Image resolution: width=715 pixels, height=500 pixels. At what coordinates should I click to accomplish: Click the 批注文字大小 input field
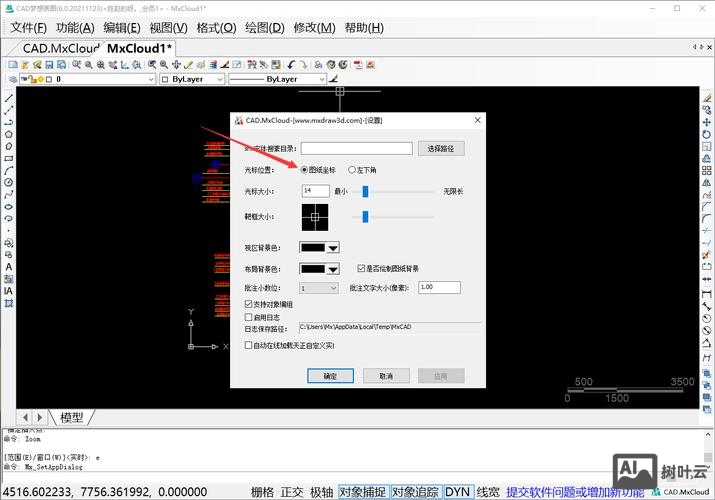[x=439, y=288]
